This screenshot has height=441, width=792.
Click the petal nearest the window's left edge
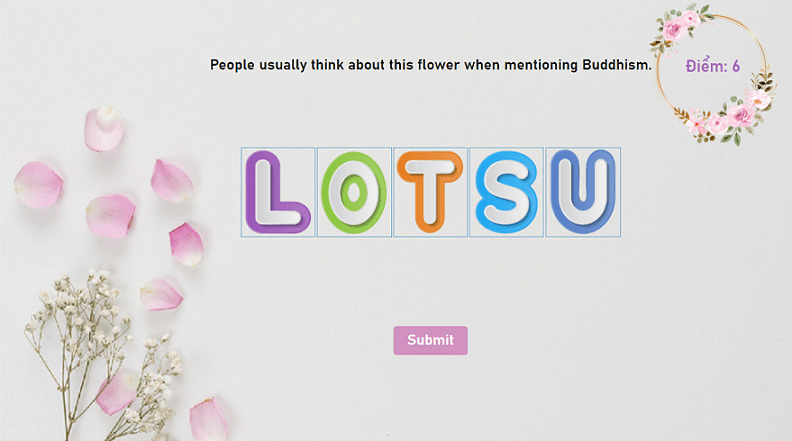coord(38,185)
